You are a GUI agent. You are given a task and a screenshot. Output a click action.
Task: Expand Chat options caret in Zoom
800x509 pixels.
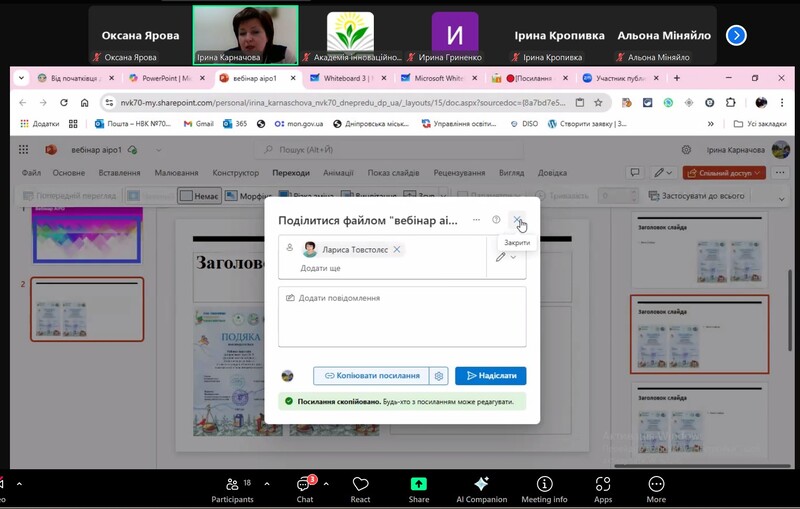326,483
